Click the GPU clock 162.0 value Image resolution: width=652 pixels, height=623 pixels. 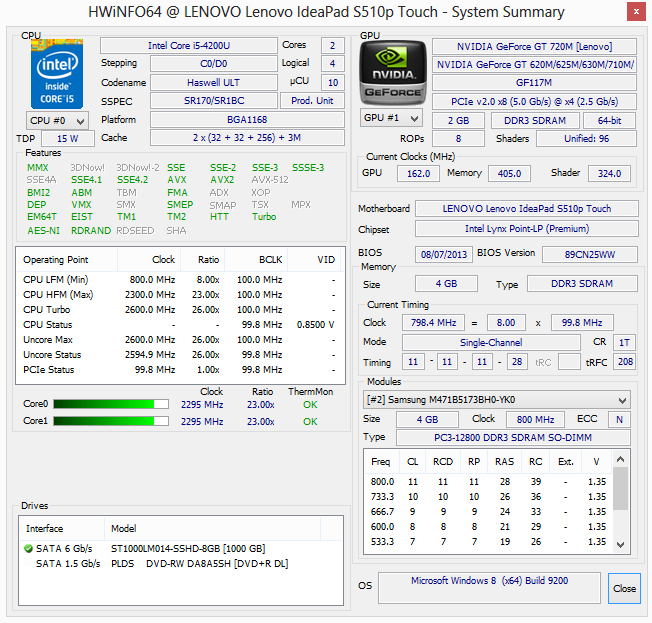pyautogui.click(x=418, y=173)
